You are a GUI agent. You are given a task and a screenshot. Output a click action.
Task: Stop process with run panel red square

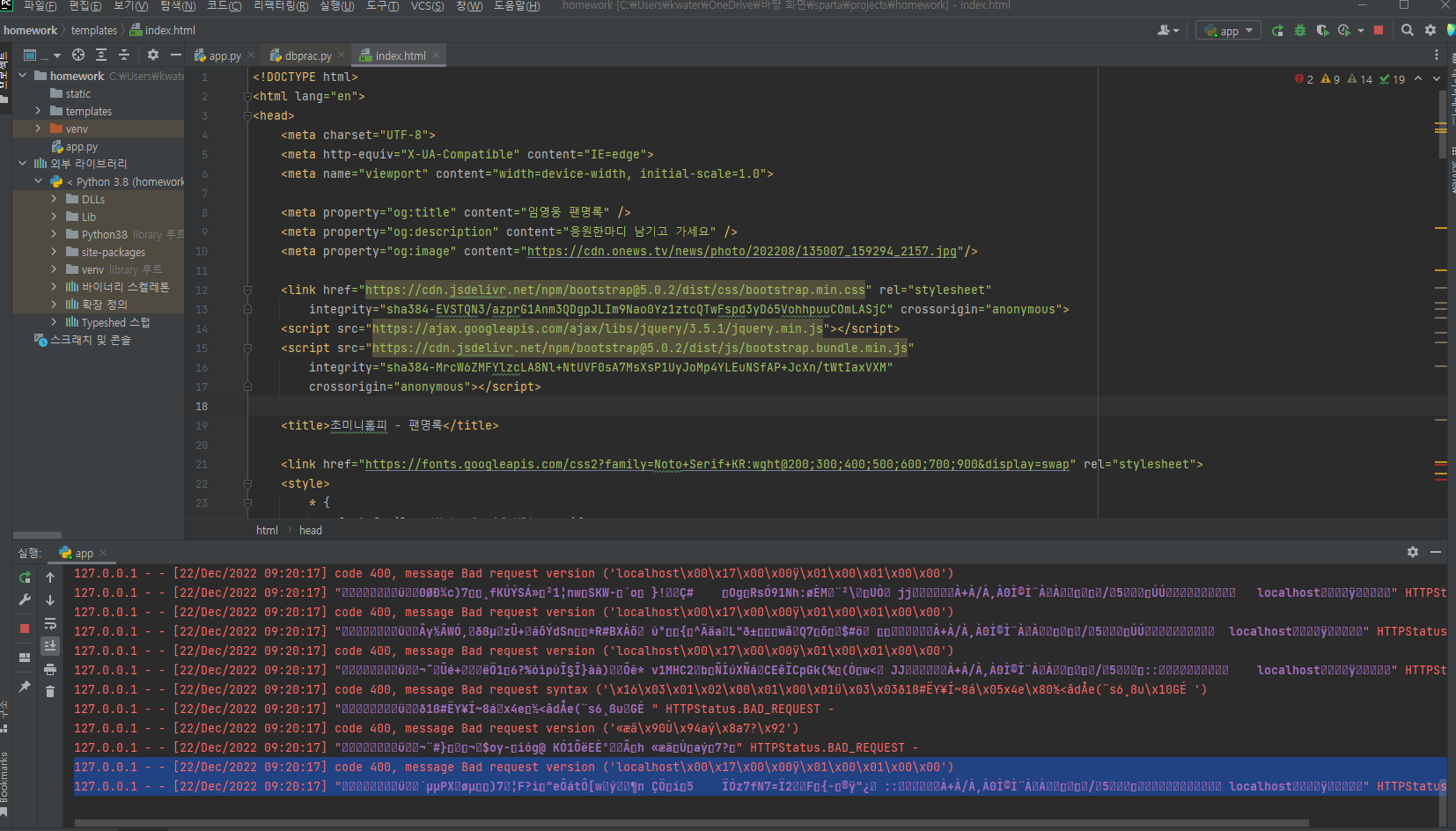point(25,629)
